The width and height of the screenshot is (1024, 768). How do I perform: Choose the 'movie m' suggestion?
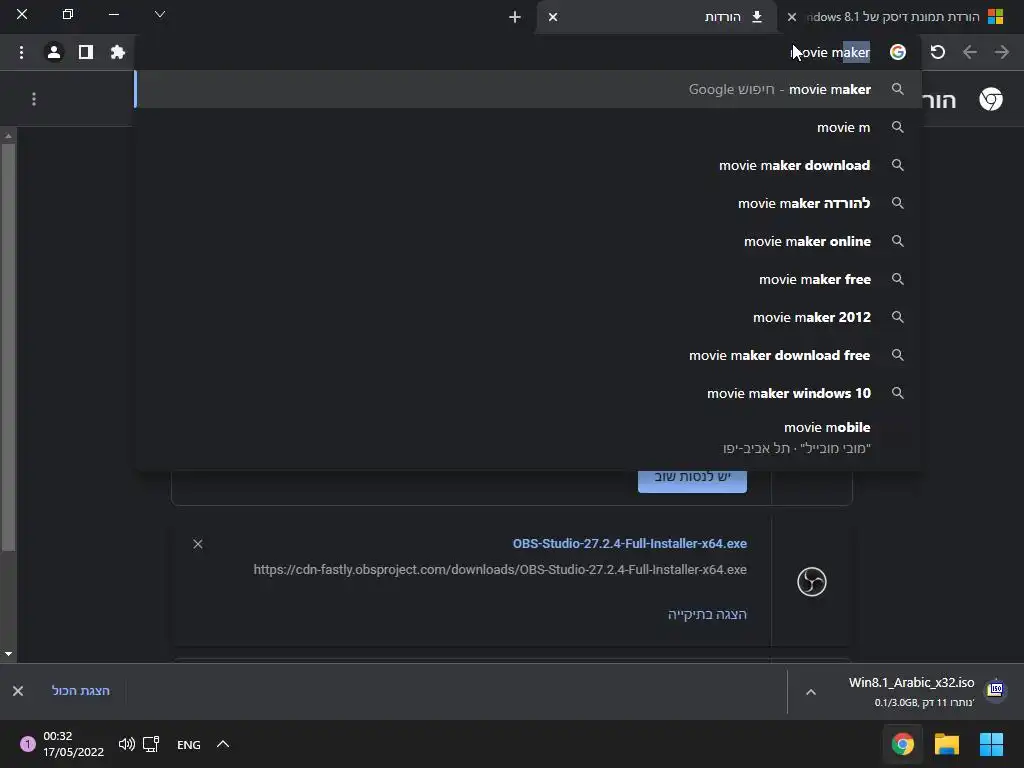coord(528,127)
